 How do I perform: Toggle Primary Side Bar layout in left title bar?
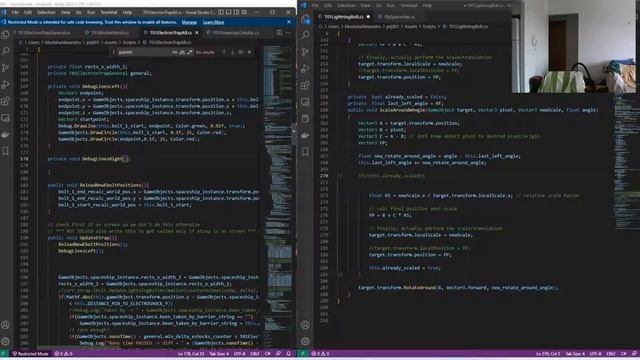(221, 12)
